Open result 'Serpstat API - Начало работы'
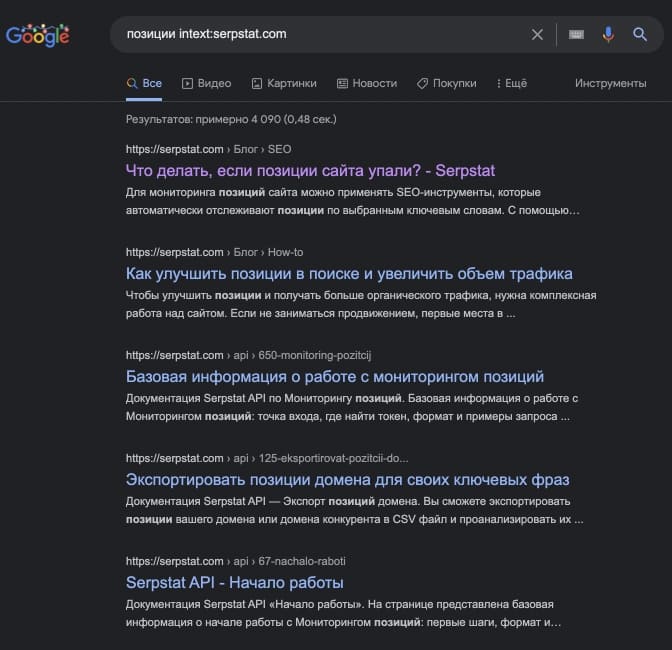Viewport: 672px width, 650px height. 234,583
